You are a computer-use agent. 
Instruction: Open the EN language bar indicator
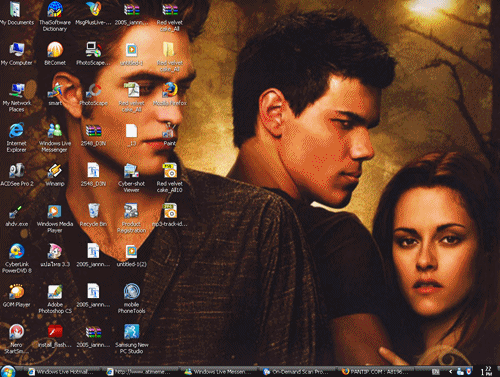pos(435,372)
